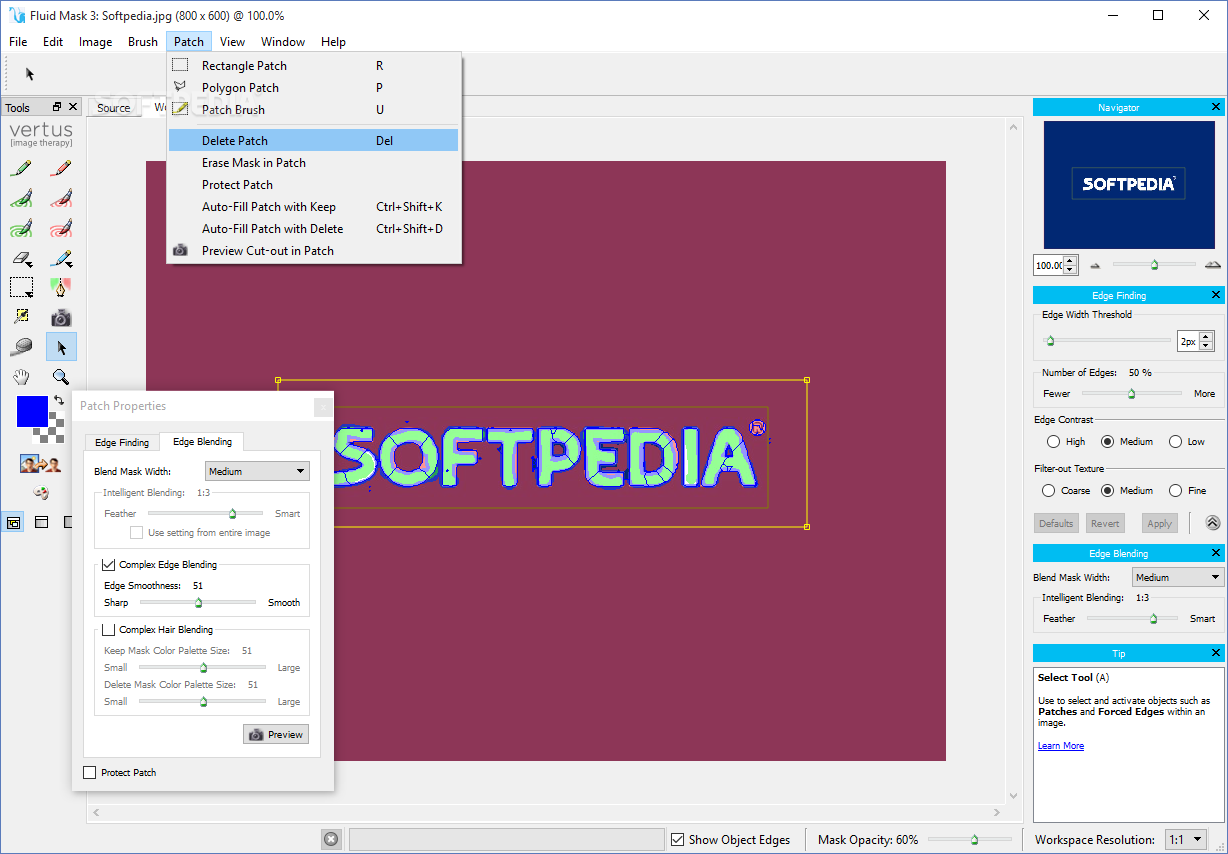Select the Hand pan tool

point(21,377)
